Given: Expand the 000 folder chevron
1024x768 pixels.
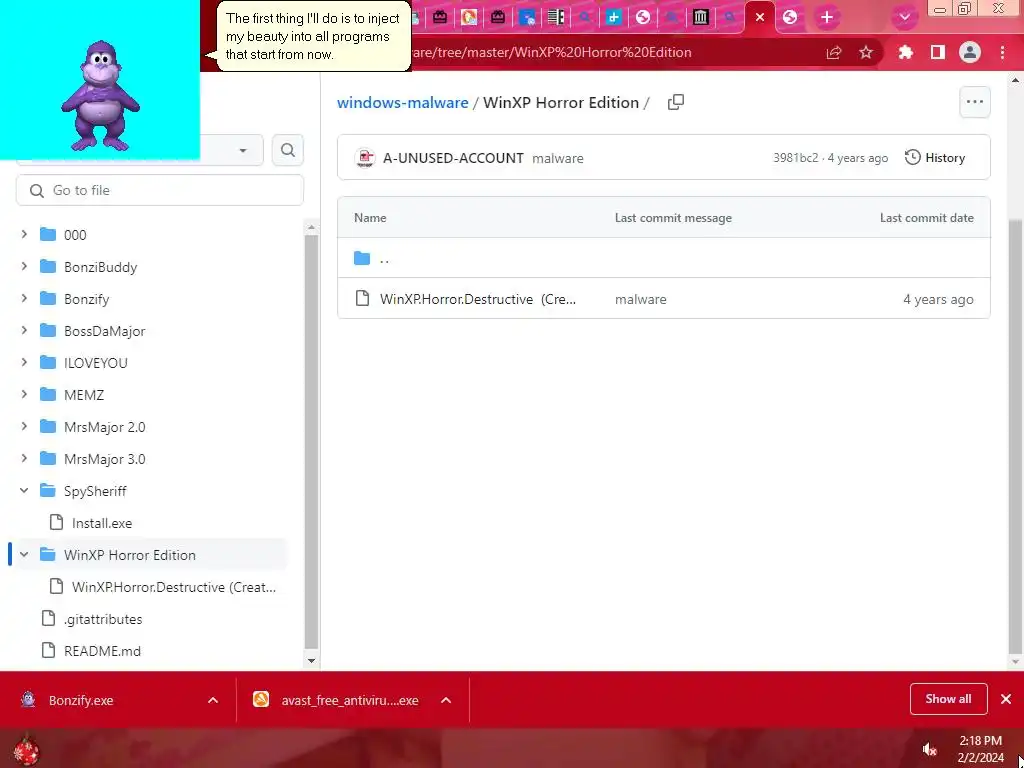Looking at the screenshot, I should click(x=24, y=234).
